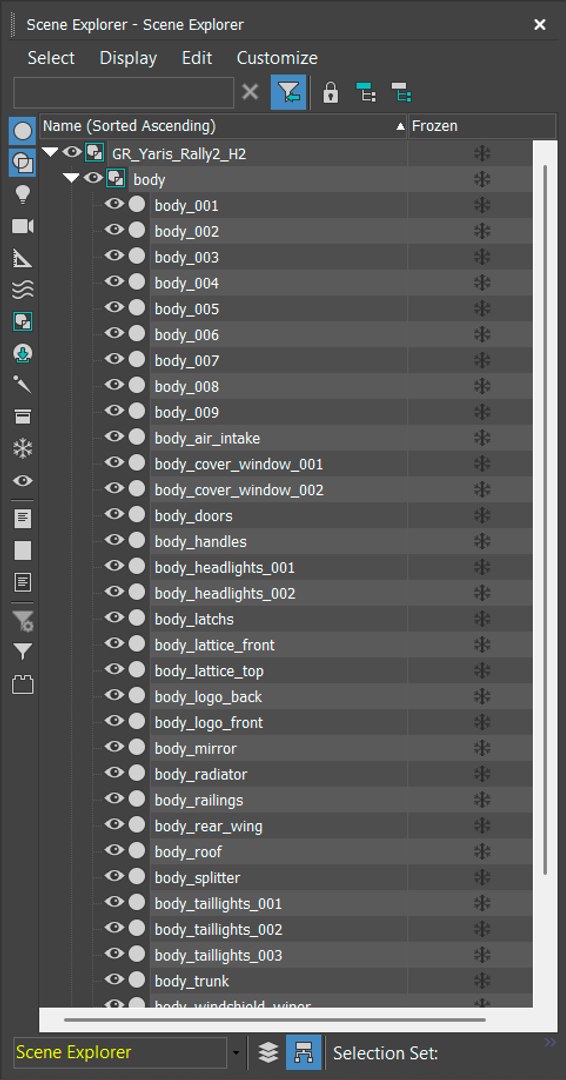Collapse GR_Yaris_Rally2_H2 tree node

pyautogui.click(x=50, y=152)
